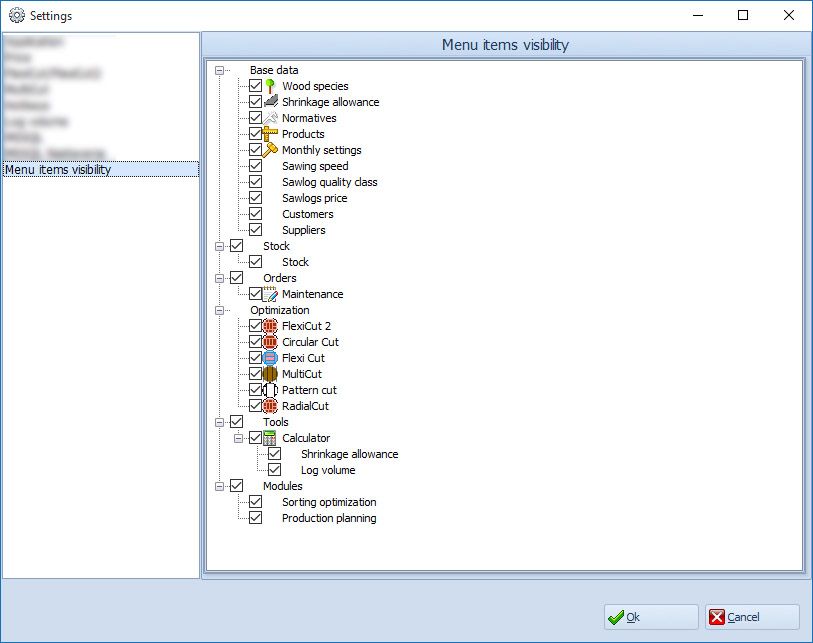This screenshot has width=813, height=643.
Task: Collapse the Calculator subtree
Action: pyautogui.click(x=239, y=438)
